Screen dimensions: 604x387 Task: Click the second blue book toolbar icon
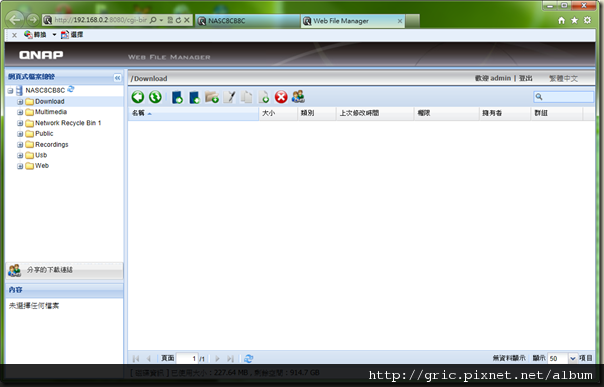195,97
